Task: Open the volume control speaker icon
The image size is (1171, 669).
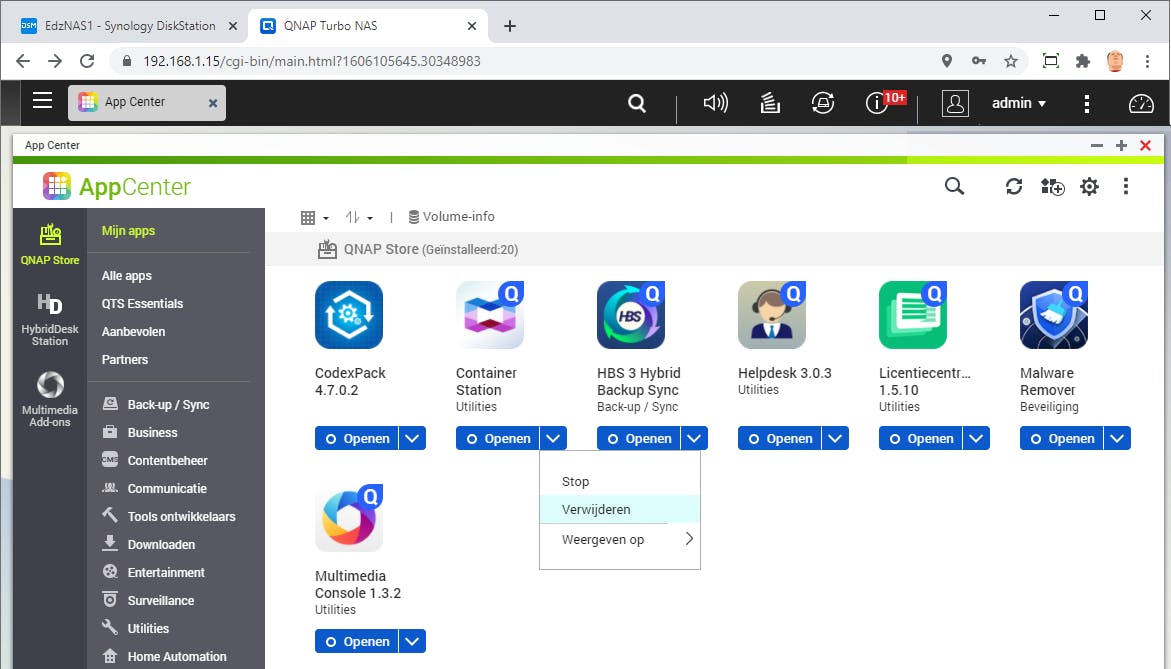Action: tap(715, 103)
